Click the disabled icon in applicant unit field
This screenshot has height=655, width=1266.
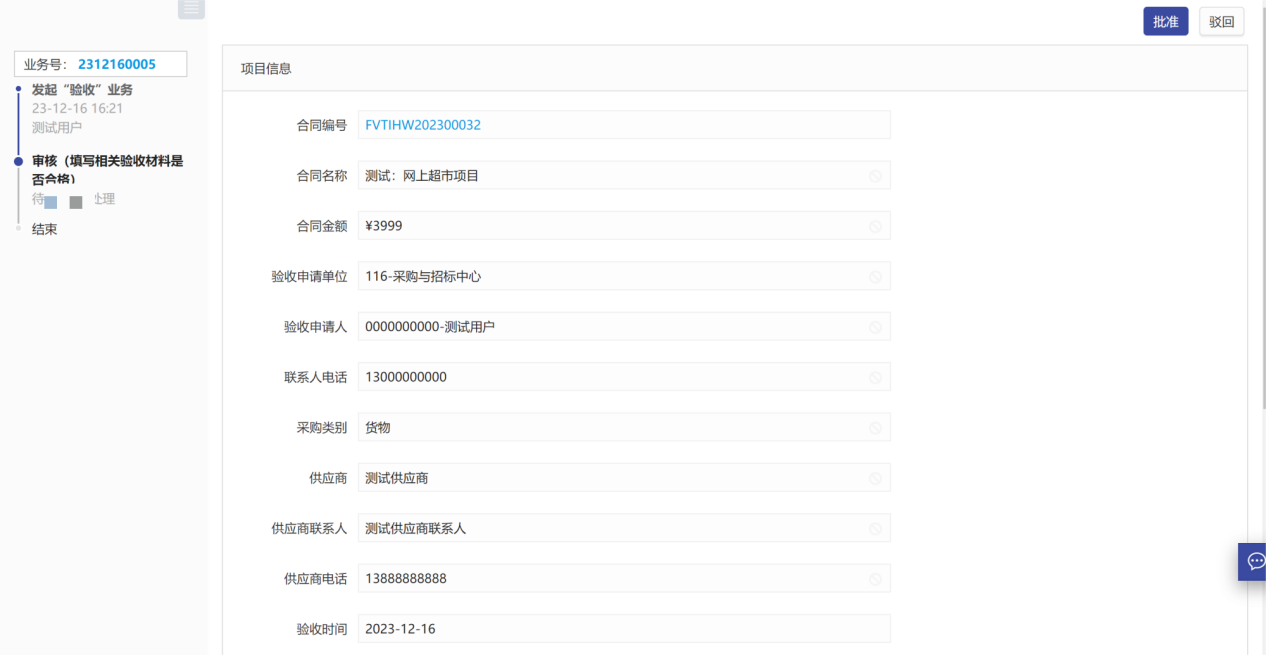(875, 277)
